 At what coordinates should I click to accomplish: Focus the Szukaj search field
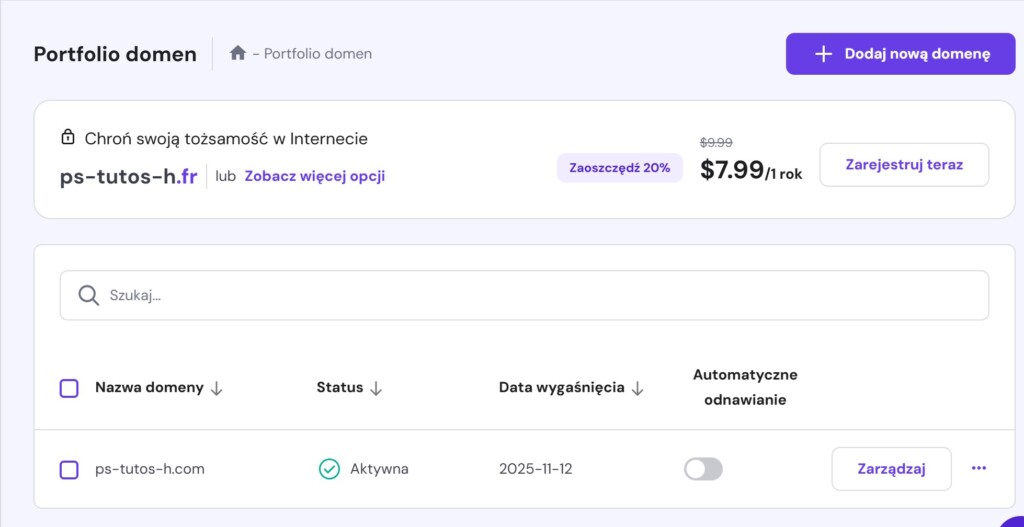pyautogui.click(x=524, y=295)
